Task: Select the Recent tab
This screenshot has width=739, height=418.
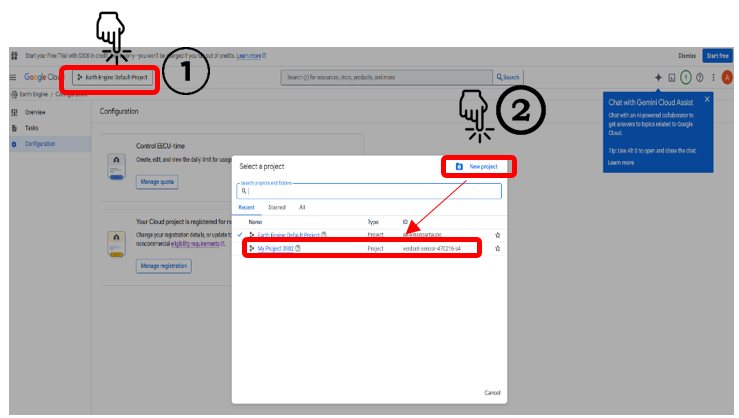Action: point(247,207)
